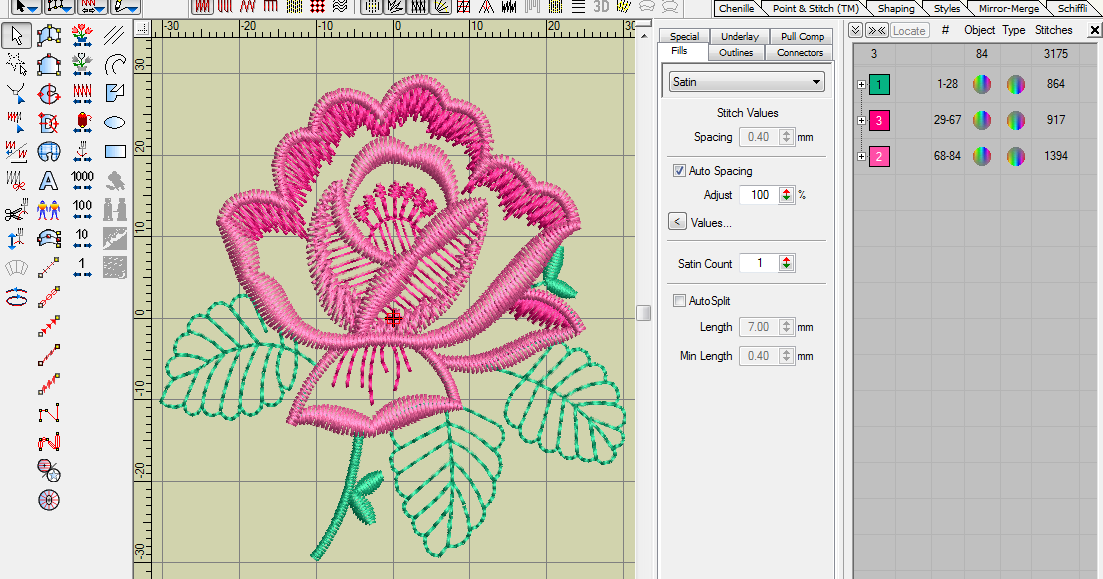
Task: Click the 10 stitches navigation icon
Action: 82,238
